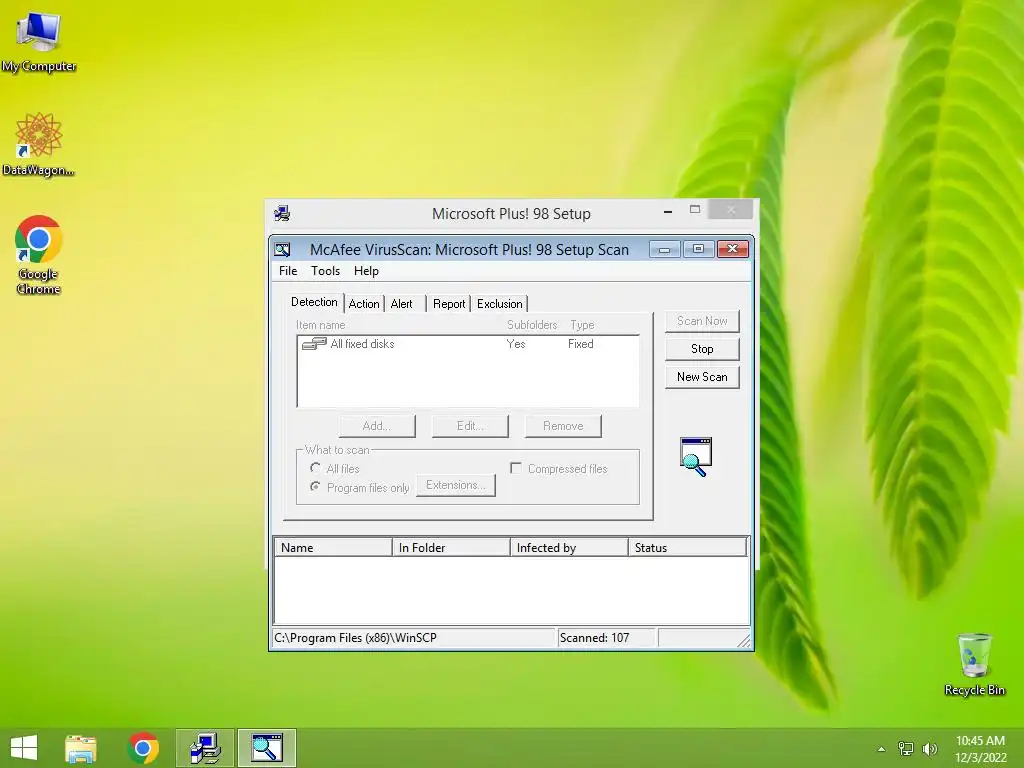Click the Status column header
Image resolution: width=1024 pixels, height=768 pixels.
pos(687,547)
